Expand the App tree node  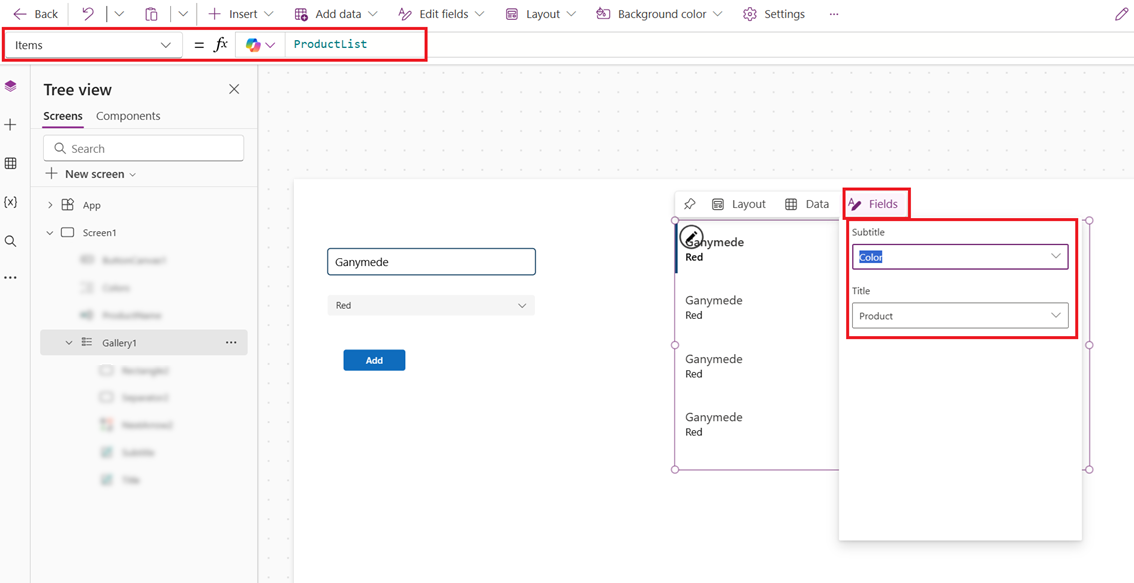[50, 205]
